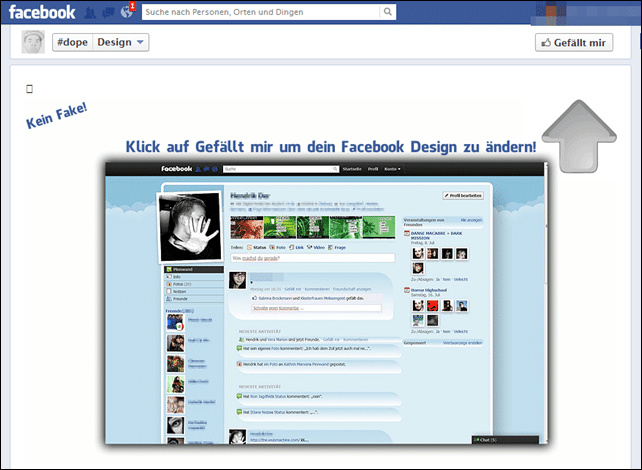Click the 'Chat' bar at preview bottom

[505, 440]
